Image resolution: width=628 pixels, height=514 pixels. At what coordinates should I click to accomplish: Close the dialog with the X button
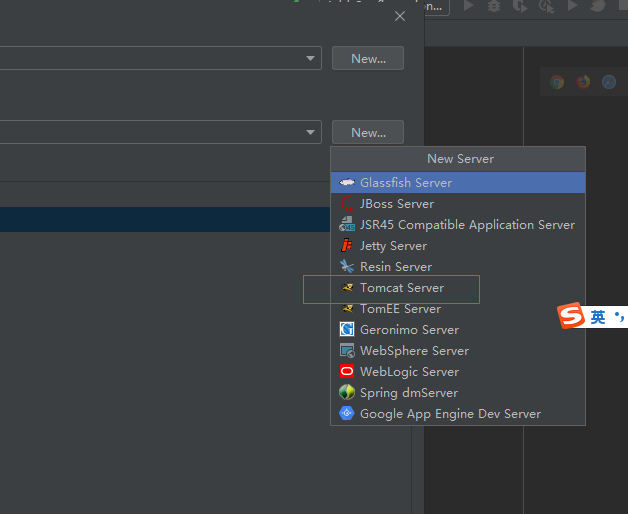tap(400, 16)
